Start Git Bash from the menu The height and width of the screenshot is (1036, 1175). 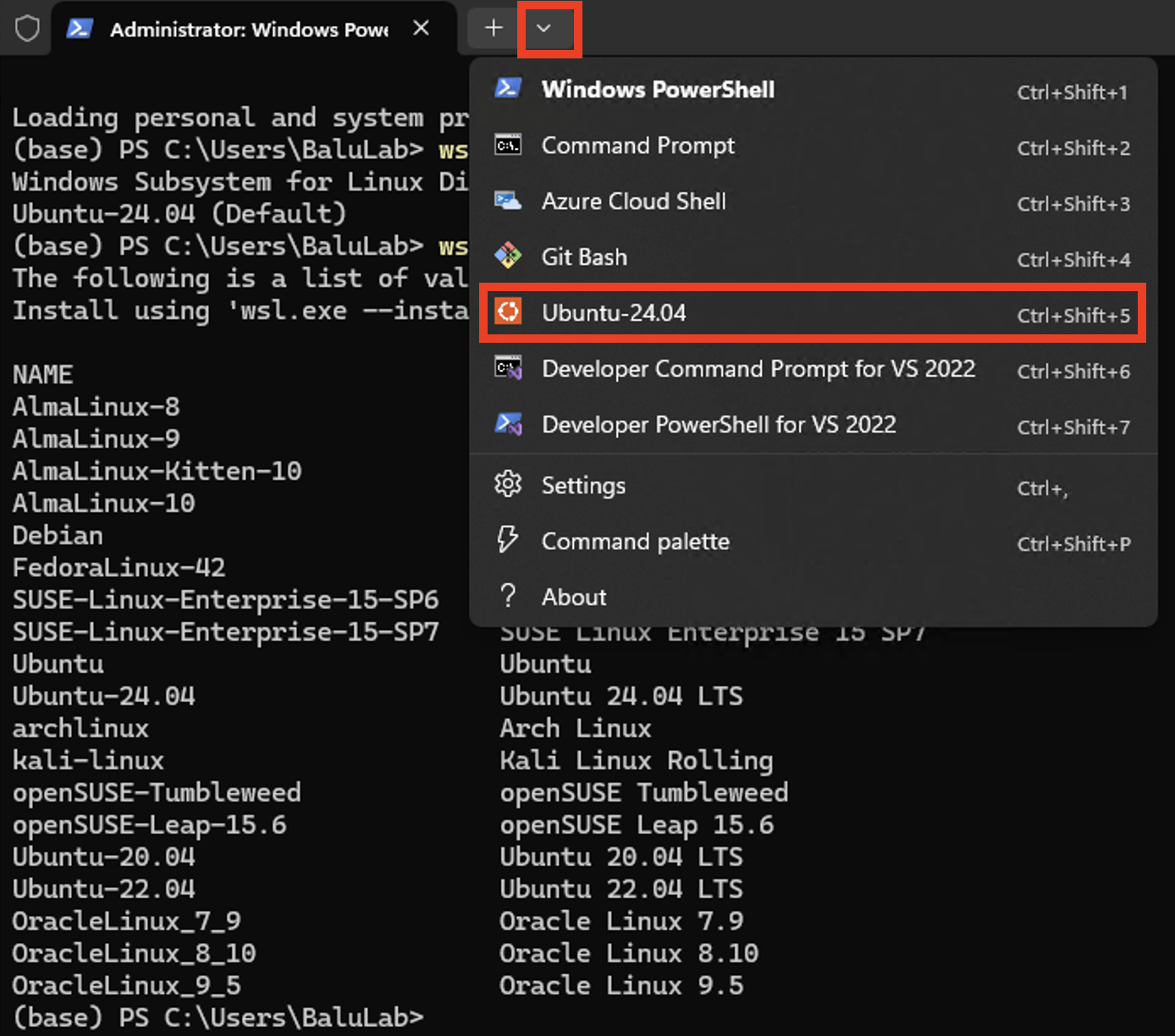point(814,257)
